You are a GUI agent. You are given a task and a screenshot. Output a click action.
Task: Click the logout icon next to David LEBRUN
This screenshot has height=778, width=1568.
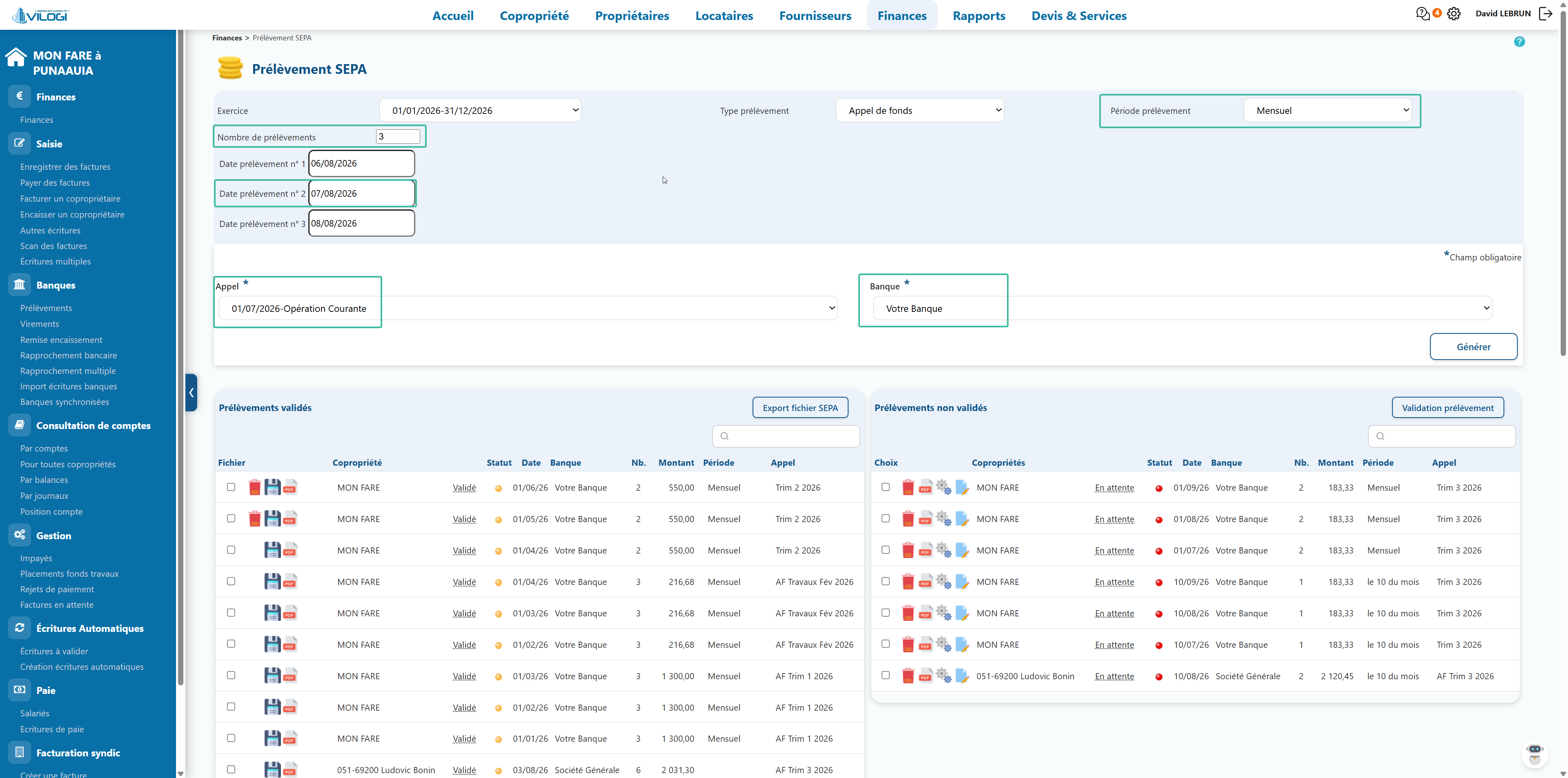point(1546,13)
